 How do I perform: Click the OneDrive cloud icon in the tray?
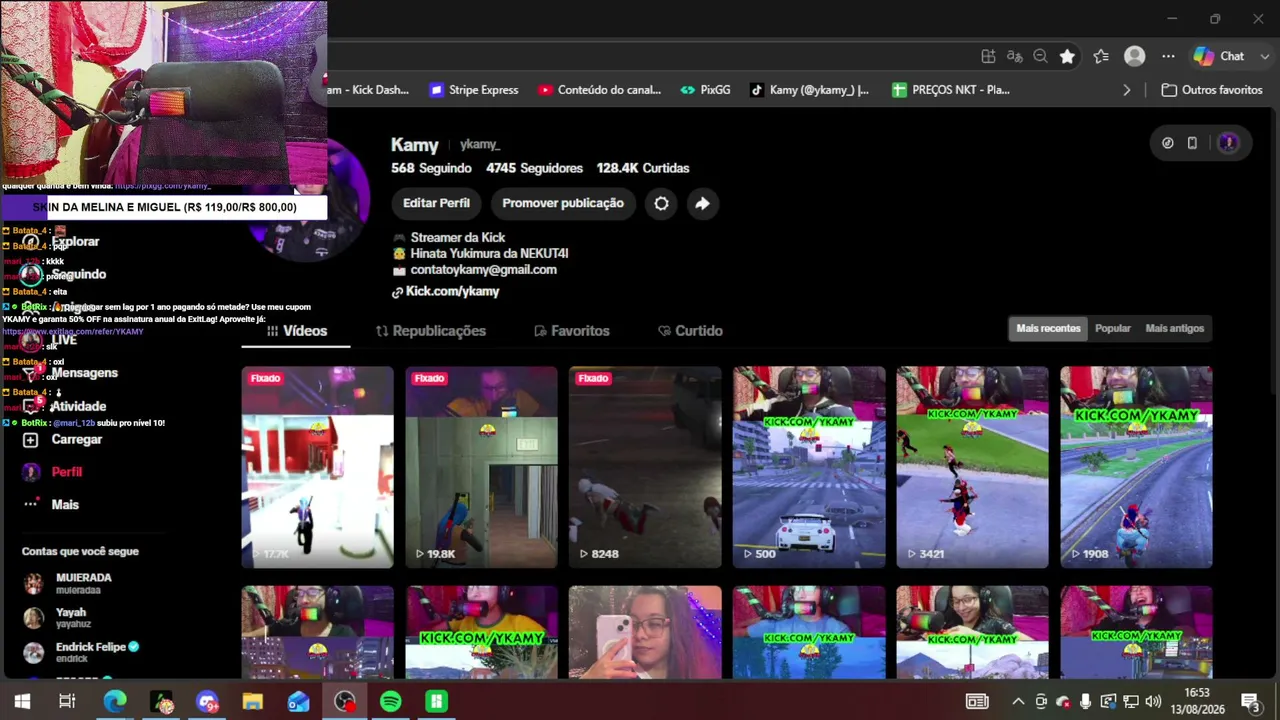tap(1062, 702)
